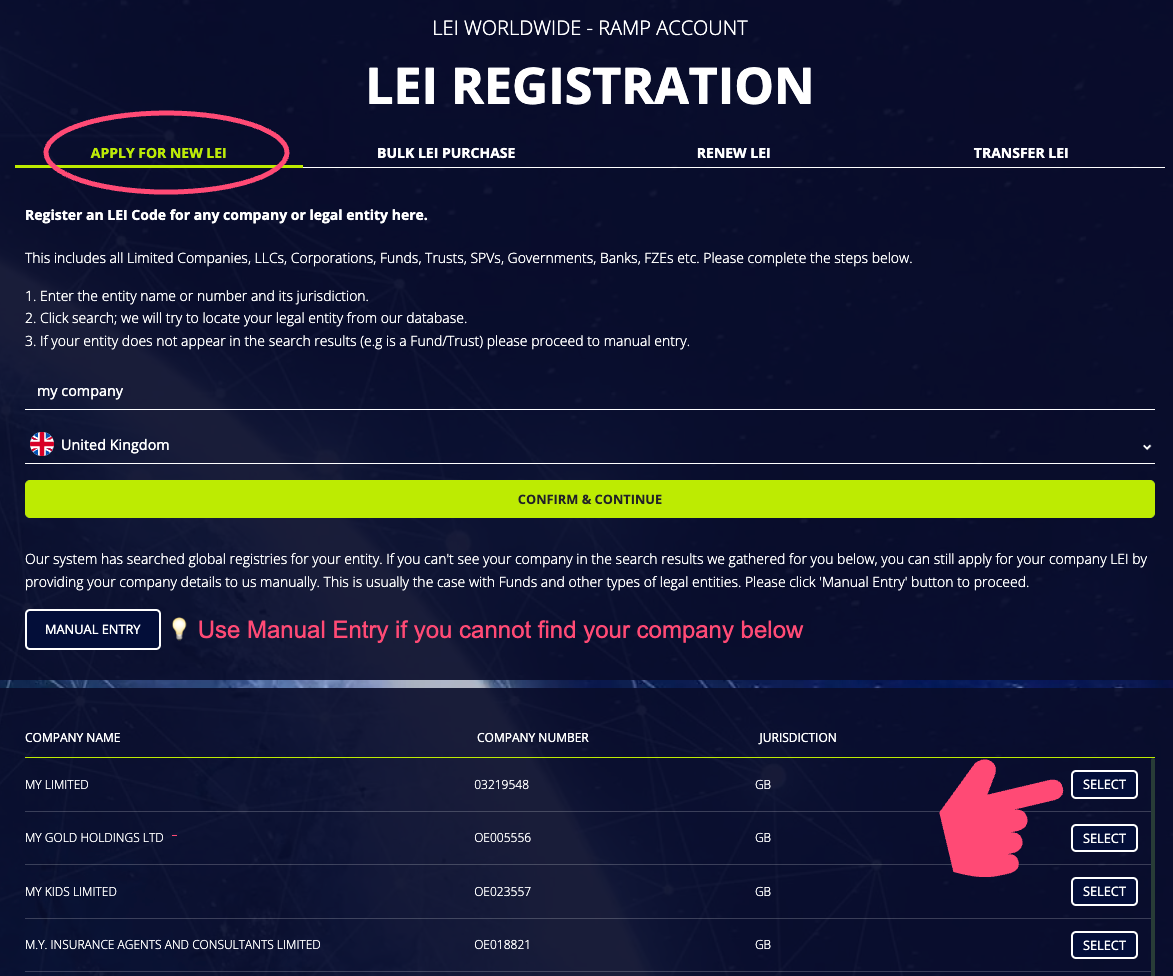Expand the jurisdiction dropdown chevron
The height and width of the screenshot is (976, 1173).
point(1147,446)
